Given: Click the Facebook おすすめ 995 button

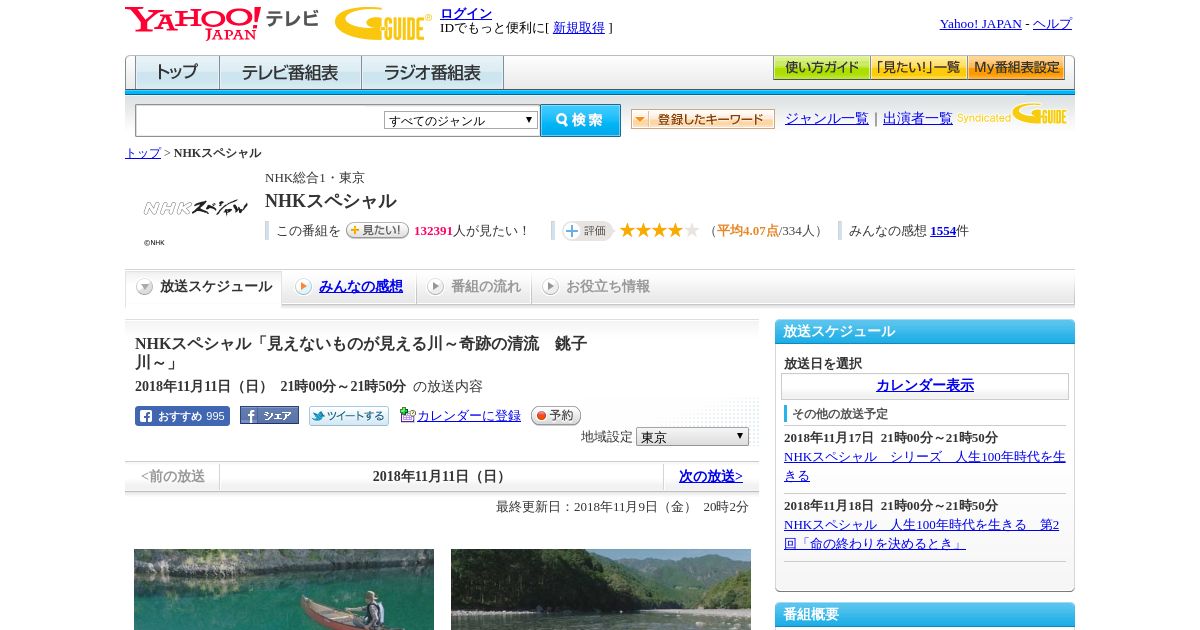Looking at the screenshot, I should (182, 416).
